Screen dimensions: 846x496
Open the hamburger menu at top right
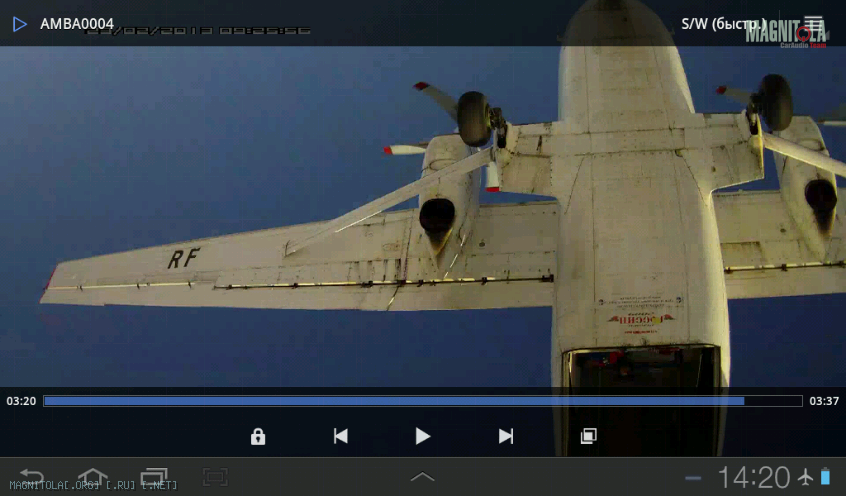813,24
